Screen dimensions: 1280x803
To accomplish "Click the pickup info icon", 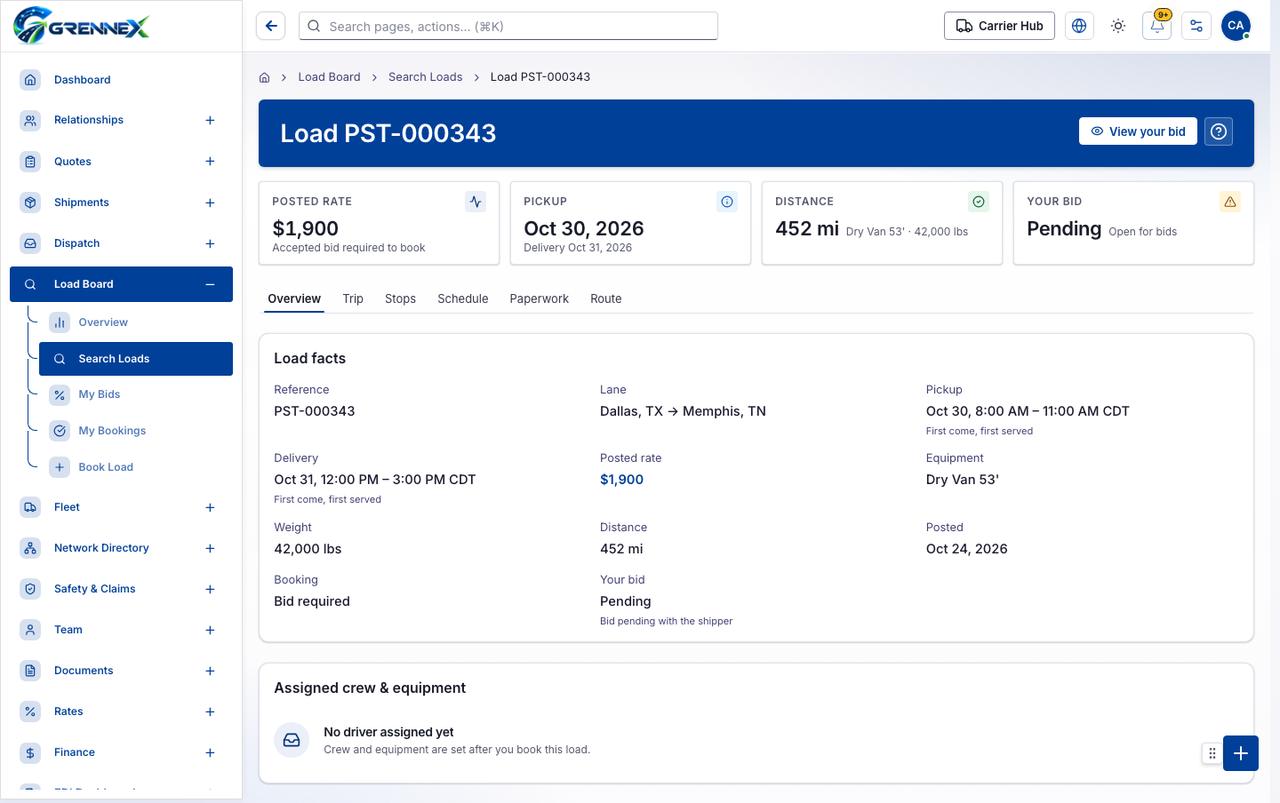I will click(727, 202).
